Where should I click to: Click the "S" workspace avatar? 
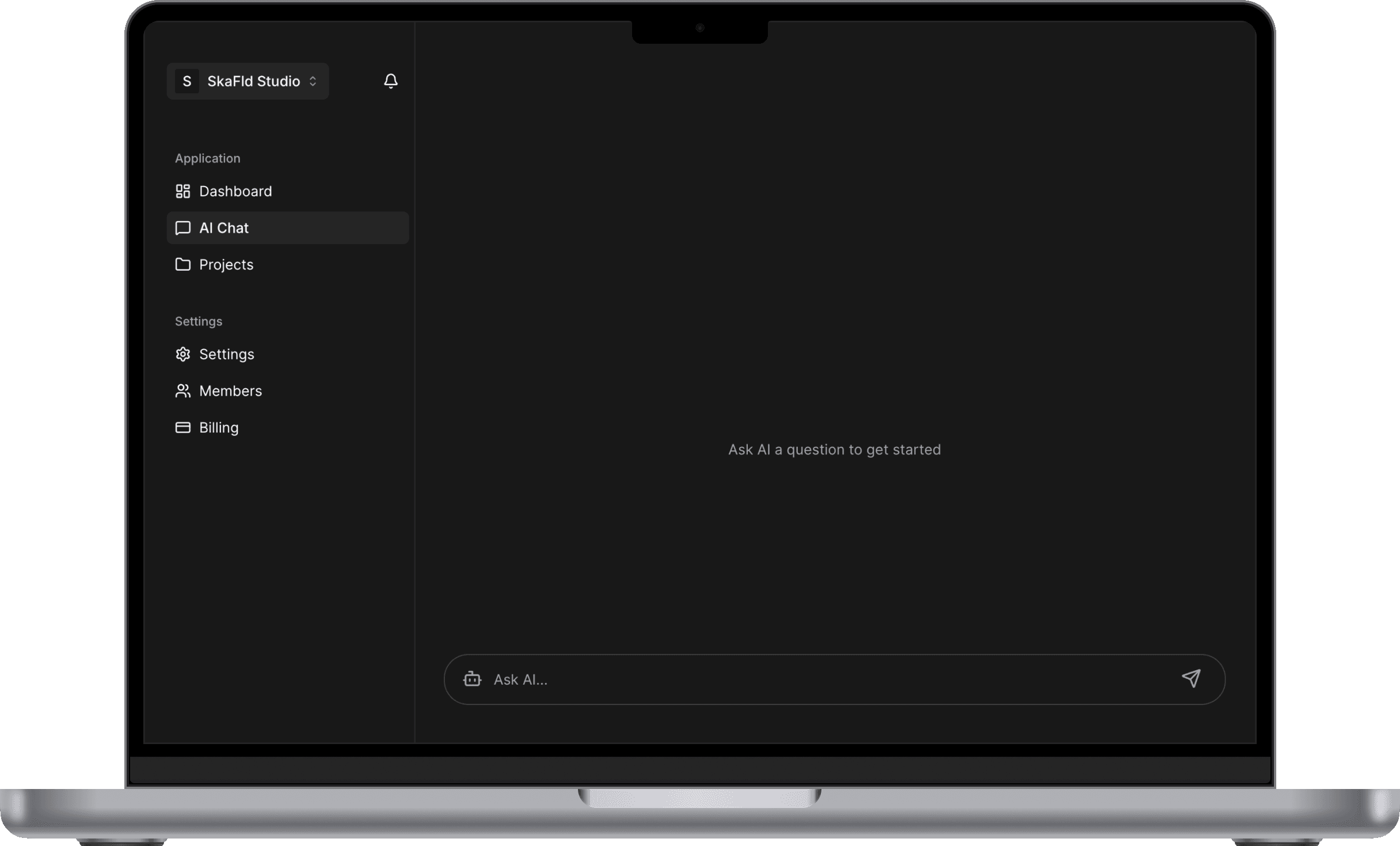click(x=187, y=81)
